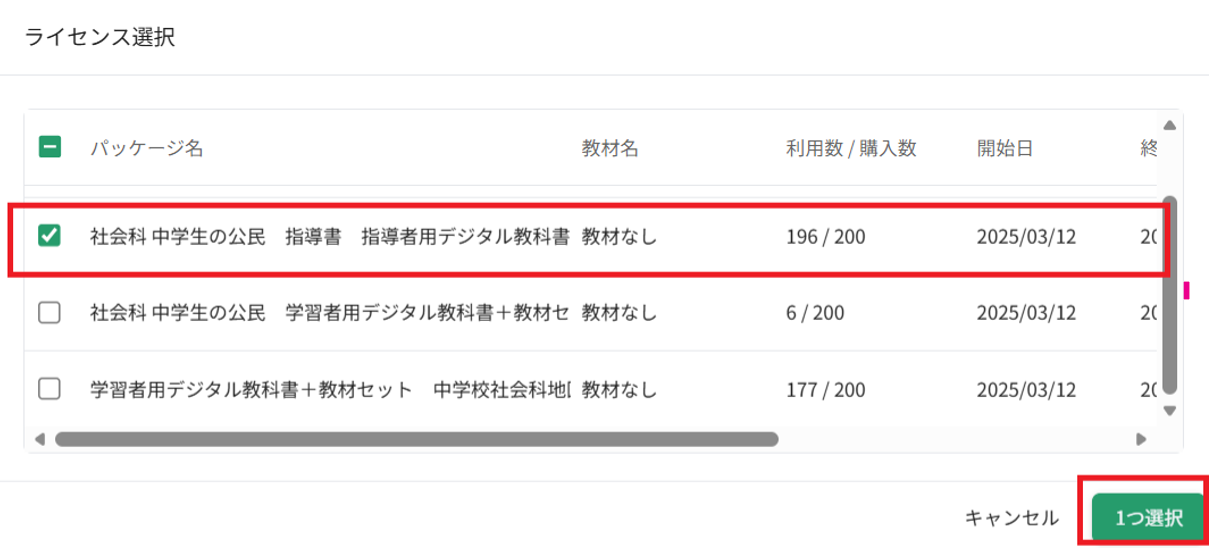The height and width of the screenshot is (558, 1231).
Task: Select the 社会科 中学生の公民 指導書 package row
Action: (x=329, y=237)
